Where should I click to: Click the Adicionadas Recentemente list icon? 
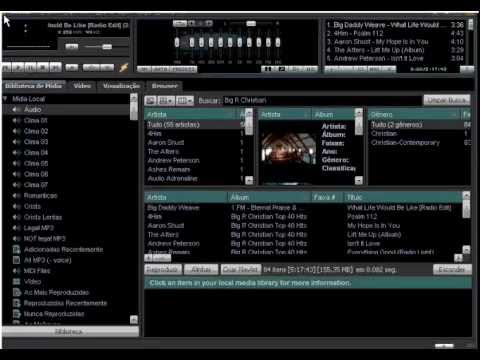[16, 249]
